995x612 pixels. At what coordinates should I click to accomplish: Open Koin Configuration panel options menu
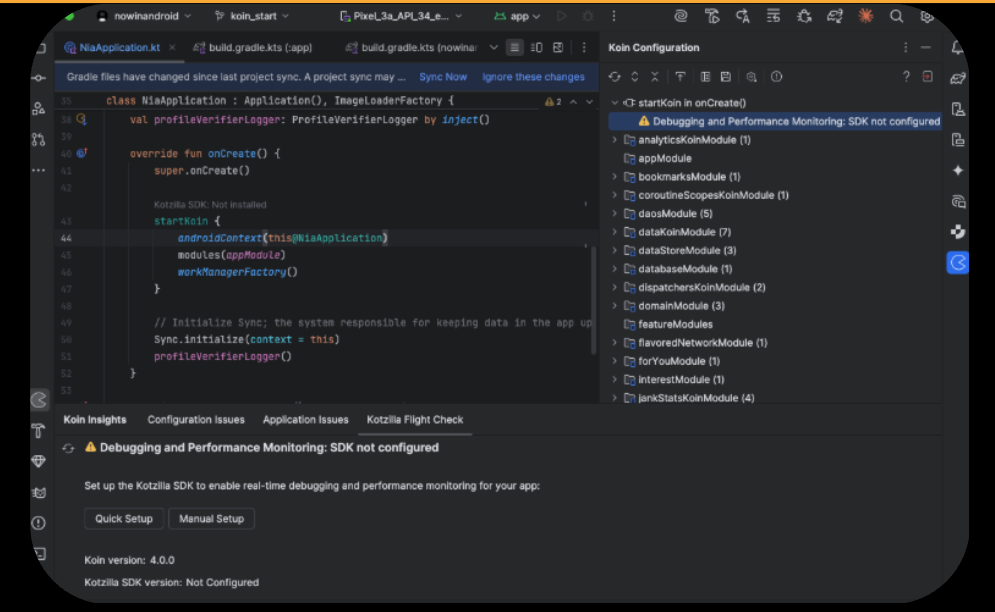tap(906, 48)
